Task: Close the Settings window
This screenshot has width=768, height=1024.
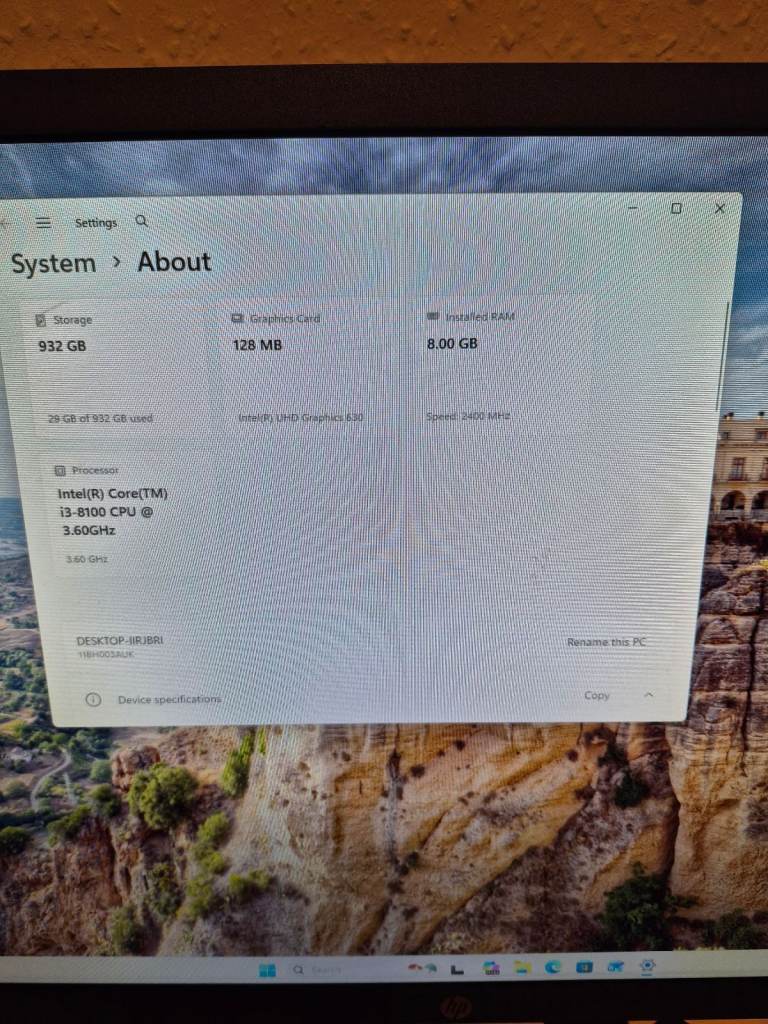Action: click(x=720, y=208)
